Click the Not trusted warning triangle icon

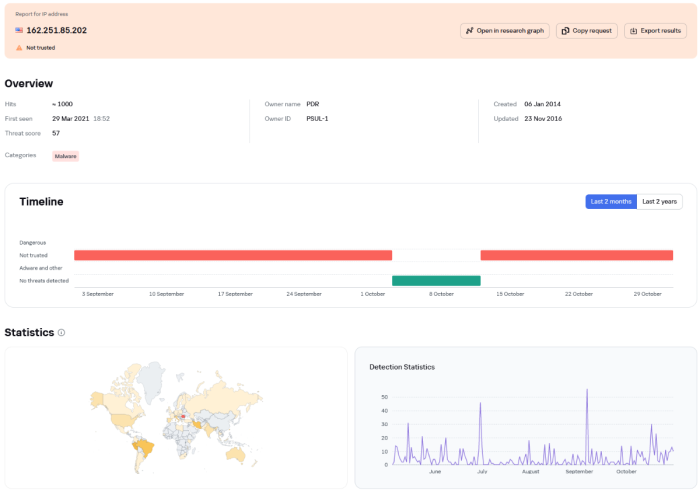coord(19,47)
